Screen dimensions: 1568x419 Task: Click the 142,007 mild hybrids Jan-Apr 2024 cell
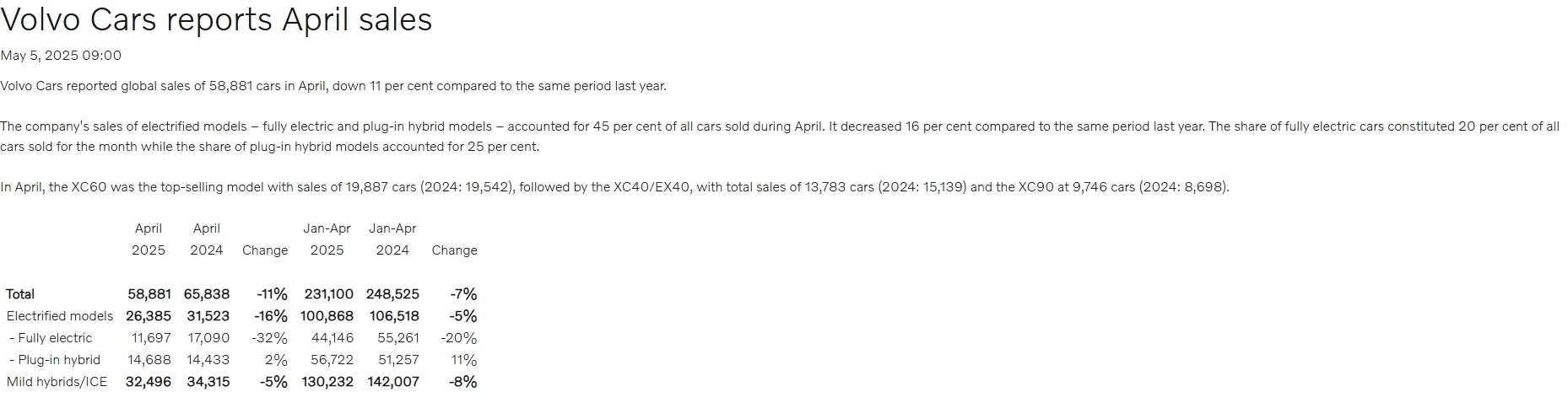tap(393, 382)
